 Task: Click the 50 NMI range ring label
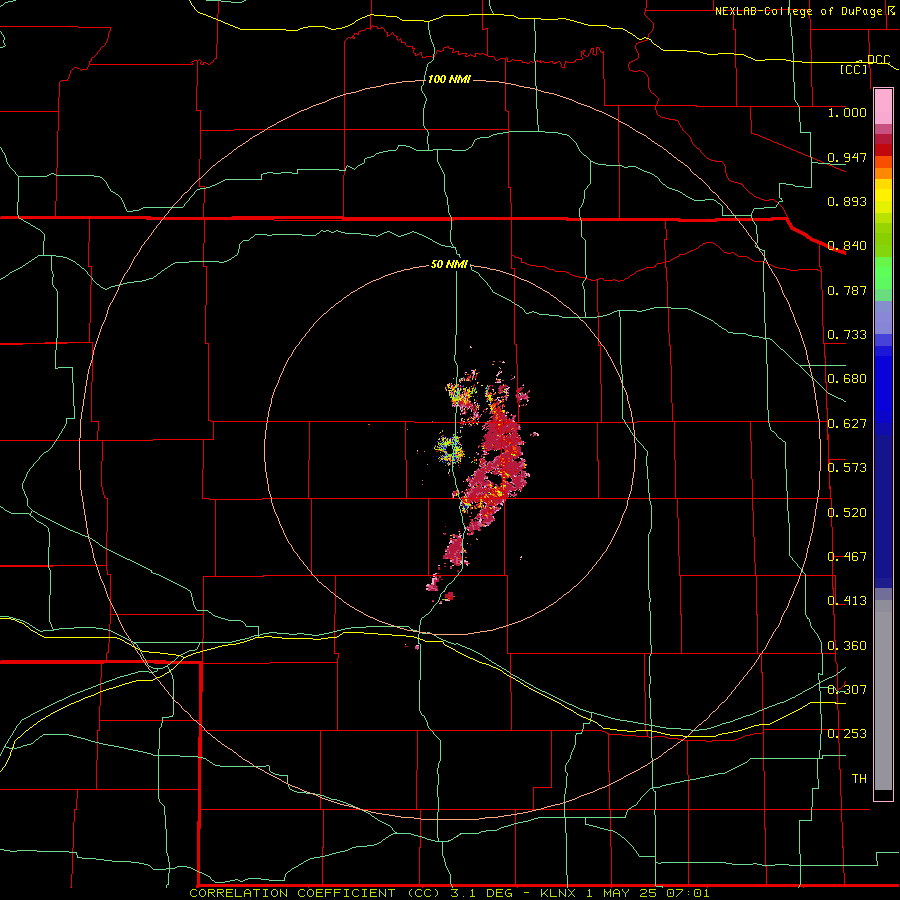tap(449, 264)
